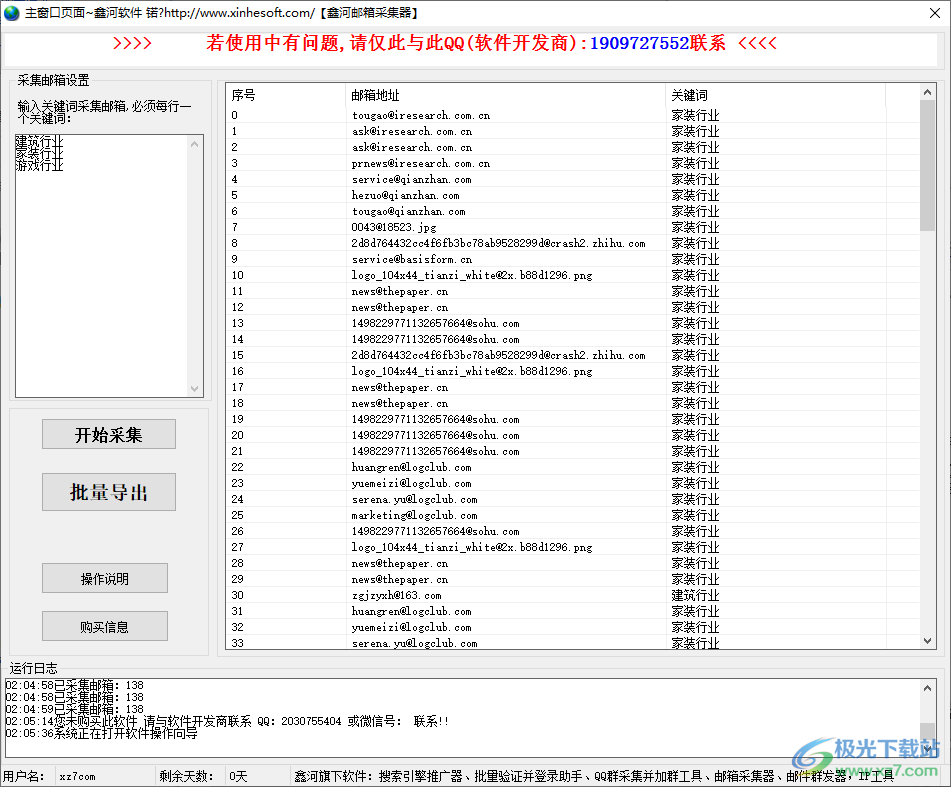Select the keyword 游戏行业 in the keyword list
Viewport: 951px width, 787px height.
pyautogui.click(x=40, y=165)
